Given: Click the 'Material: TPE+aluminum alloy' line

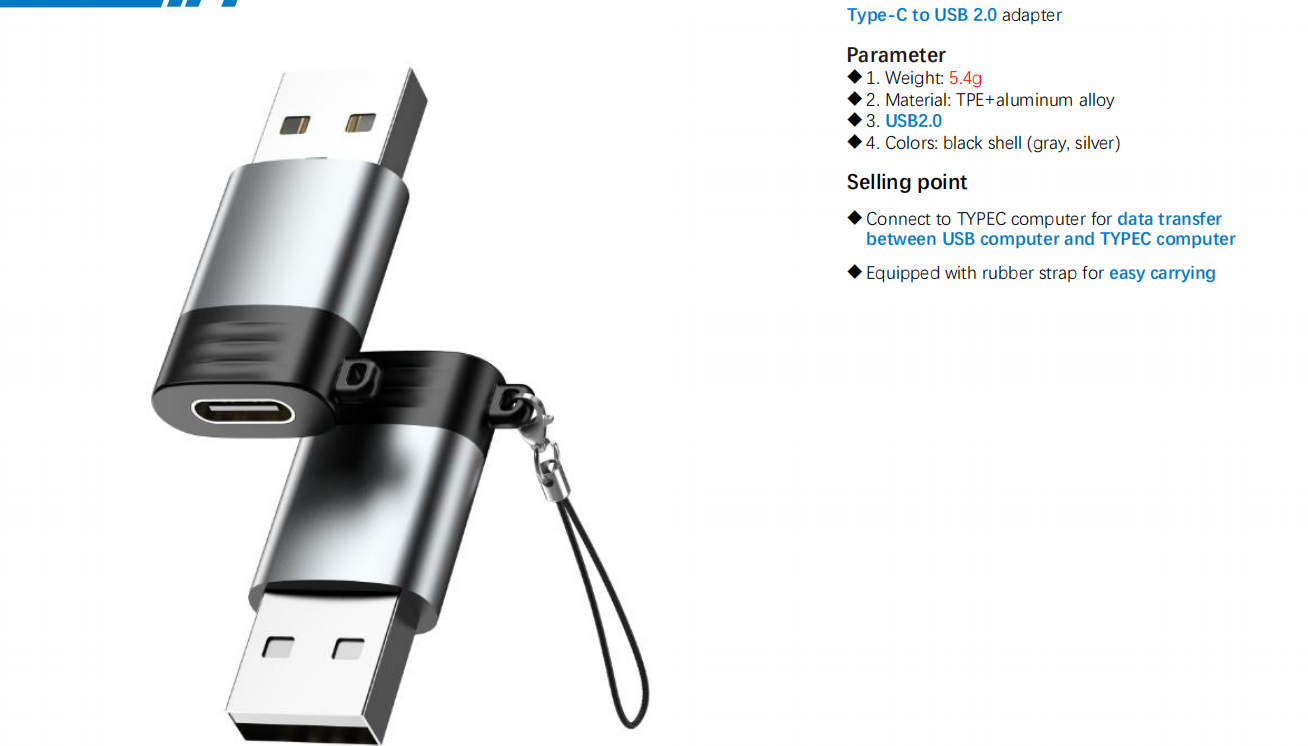Looking at the screenshot, I should 990,100.
